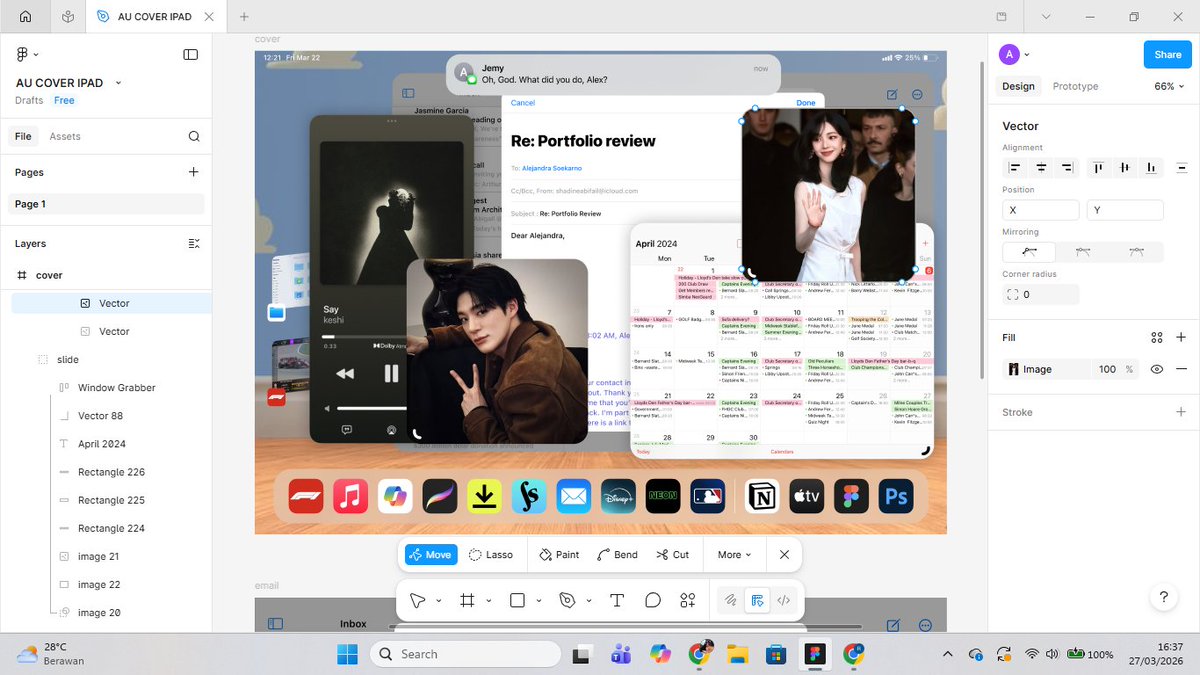1200x675 pixels.
Task: Go to the Figma home tab
Action: 25,17
